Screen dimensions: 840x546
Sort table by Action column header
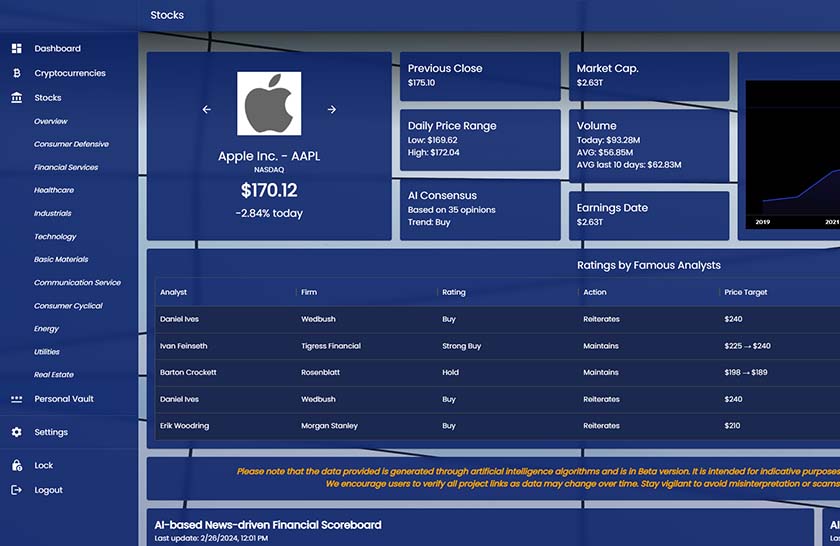pyautogui.click(x=595, y=292)
